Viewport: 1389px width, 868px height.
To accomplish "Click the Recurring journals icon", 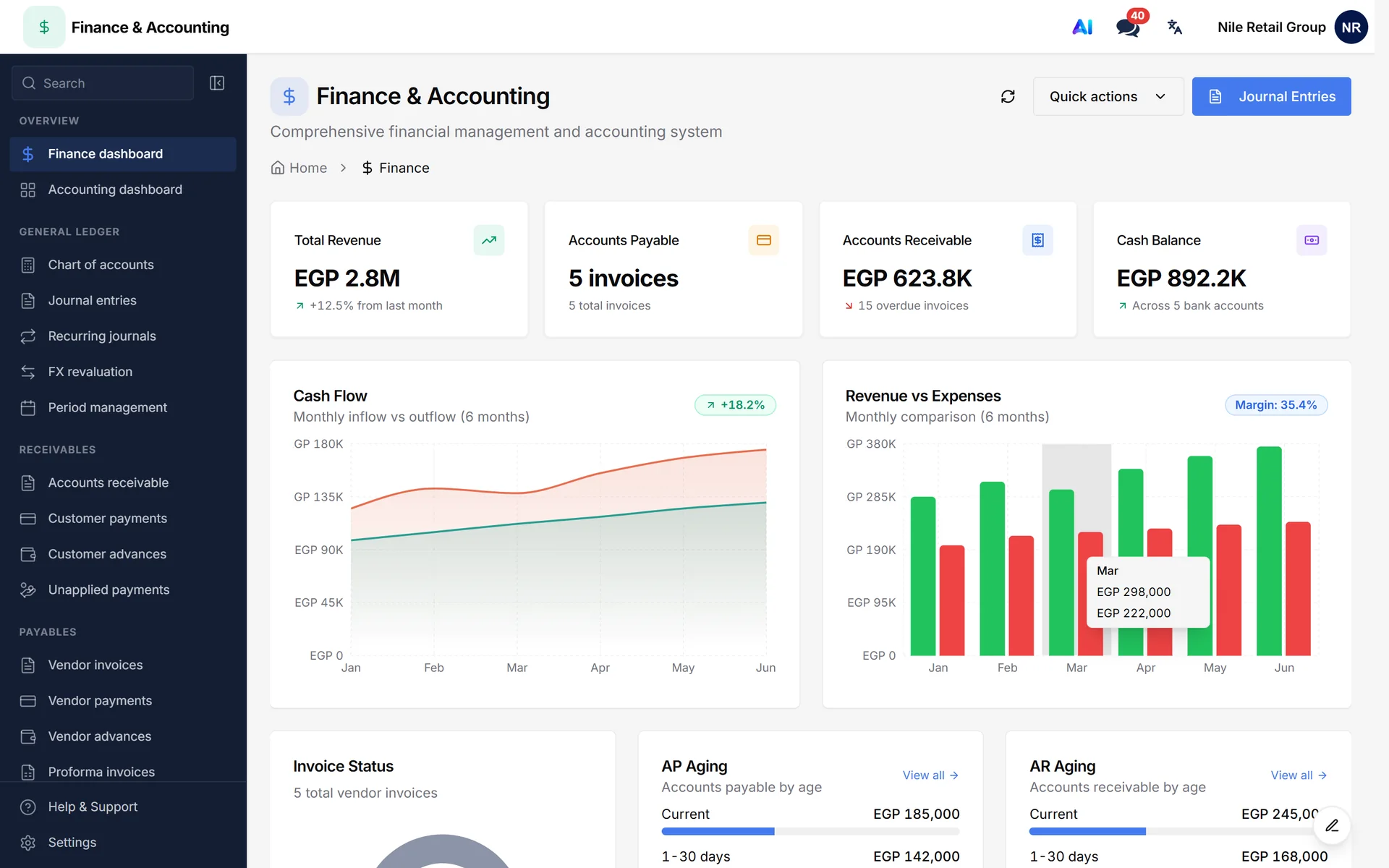I will (x=28, y=336).
